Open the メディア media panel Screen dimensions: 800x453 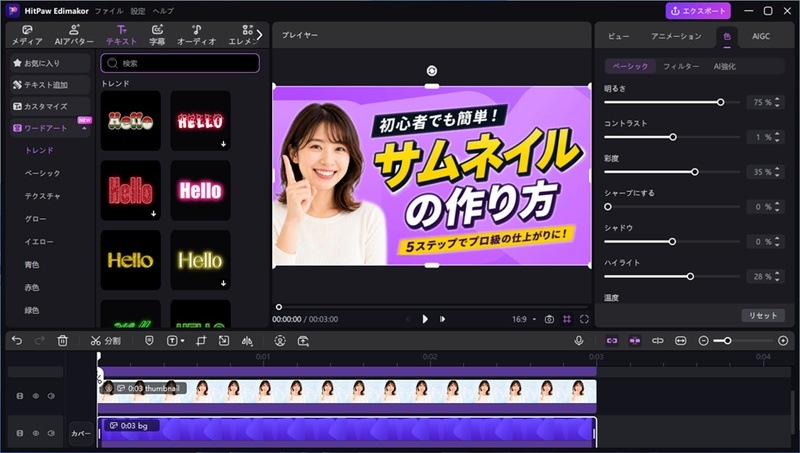[x=27, y=35]
